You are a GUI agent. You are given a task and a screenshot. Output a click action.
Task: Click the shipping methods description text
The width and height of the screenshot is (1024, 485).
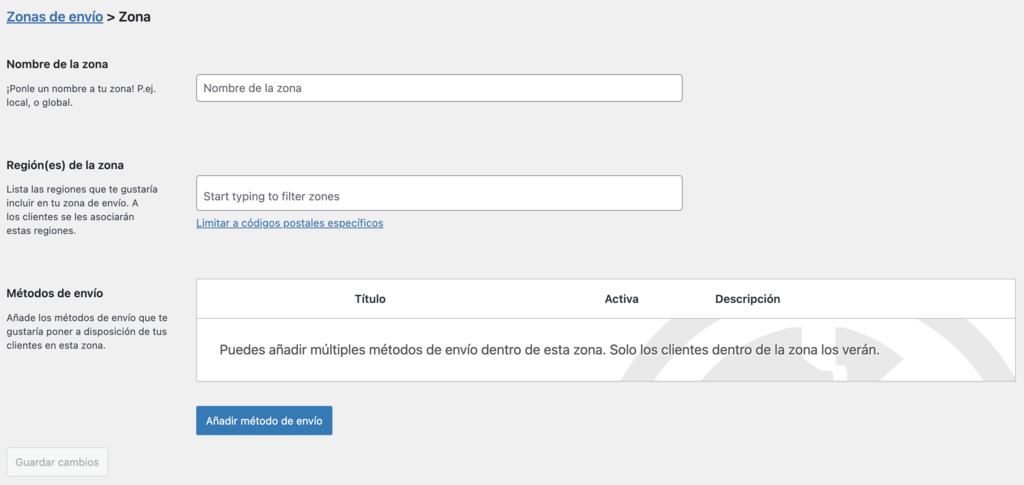coord(86,331)
